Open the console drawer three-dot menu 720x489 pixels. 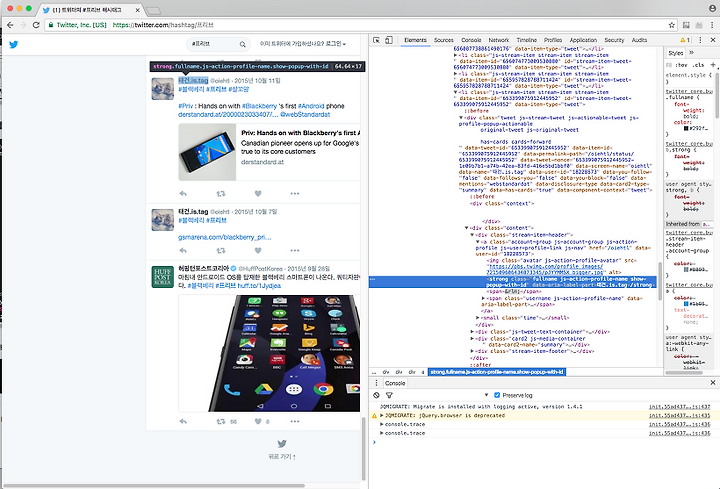(377, 383)
